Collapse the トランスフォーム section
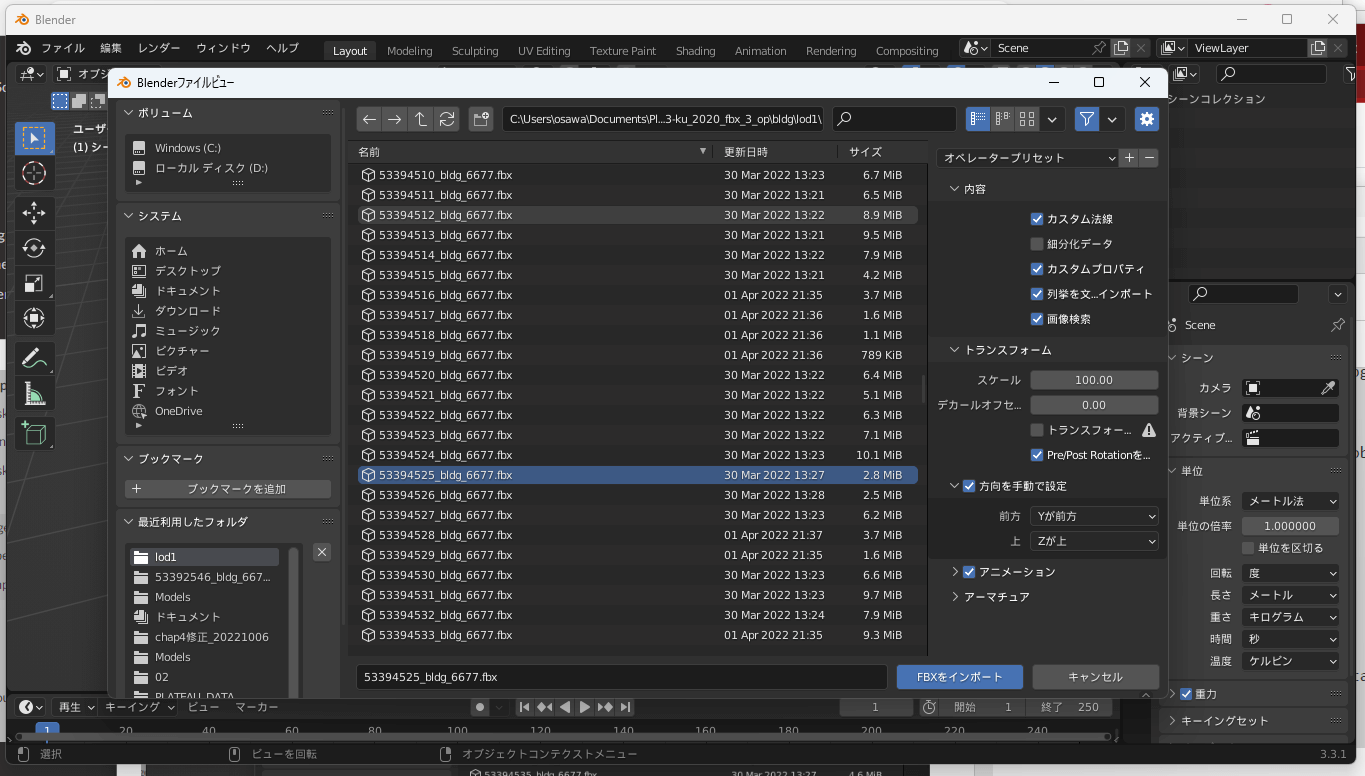The image size is (1365, 776). pos(955,350)
